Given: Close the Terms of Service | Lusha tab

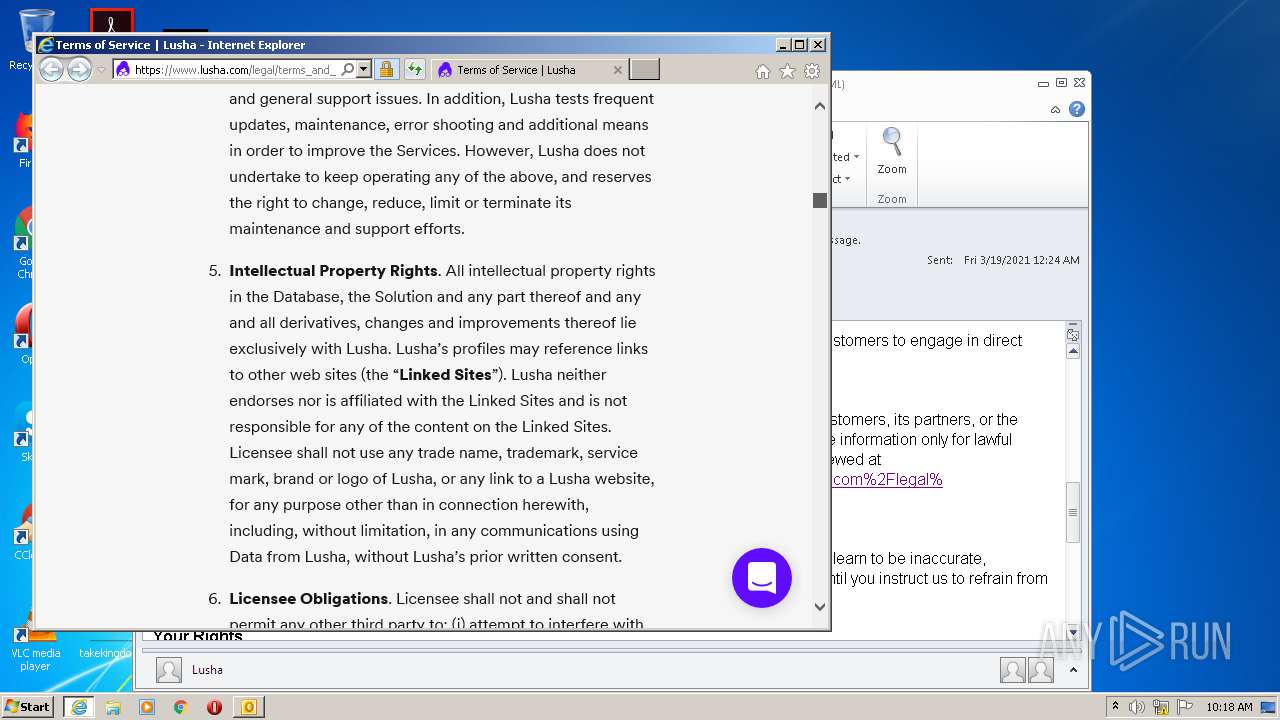Looking at the screenshot, I should pyautogui.click(x=617, y=70).
